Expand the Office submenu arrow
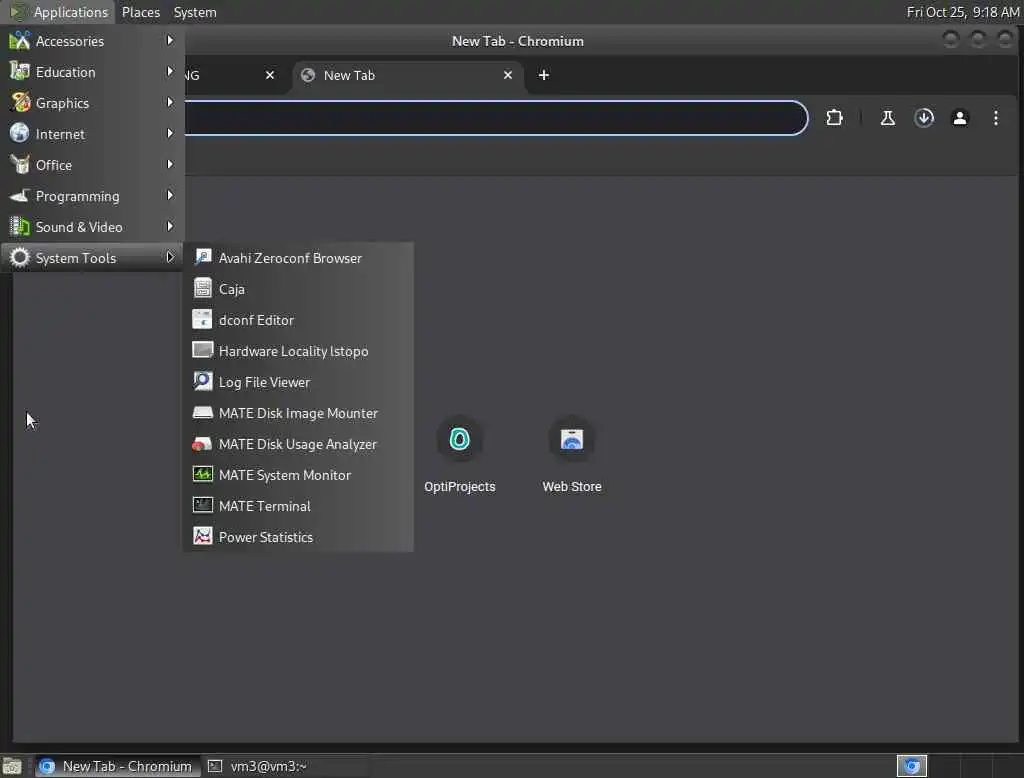Viewport: 1024px width, 778px height. point(170,165)
